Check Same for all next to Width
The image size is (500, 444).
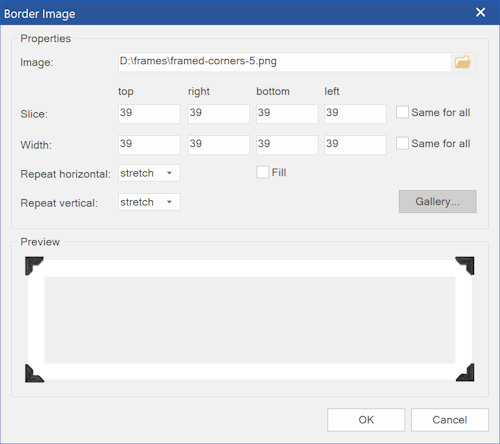click(402, 143)
